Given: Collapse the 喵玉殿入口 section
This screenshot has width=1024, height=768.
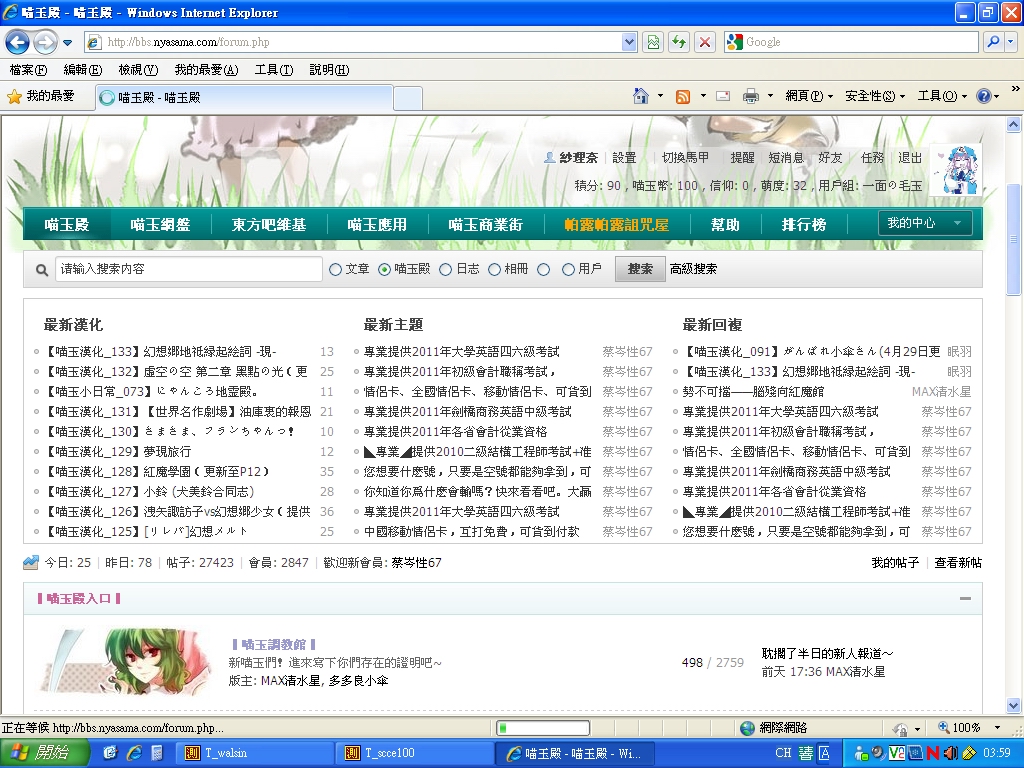Looking at the screenshot, I should tap(965, 599).
